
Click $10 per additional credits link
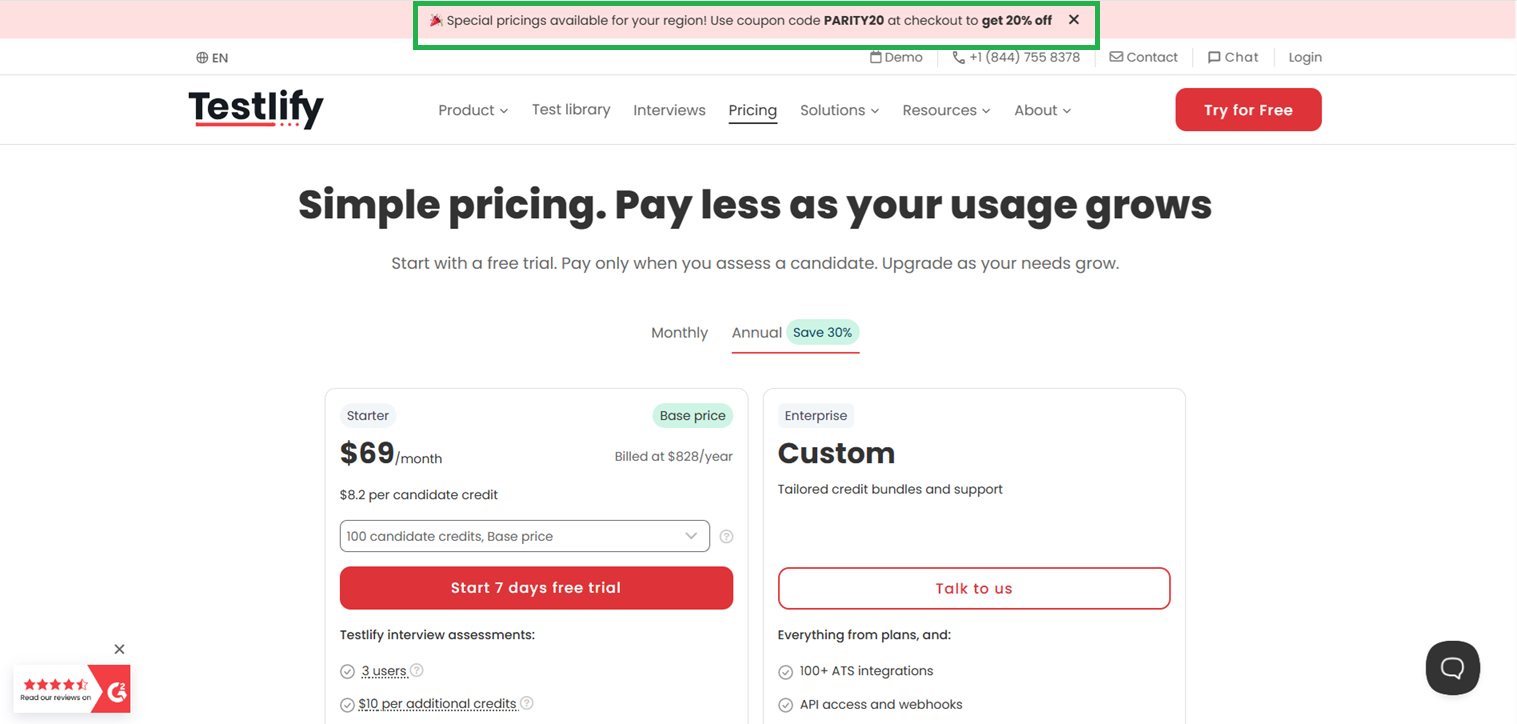pos(437,704)
